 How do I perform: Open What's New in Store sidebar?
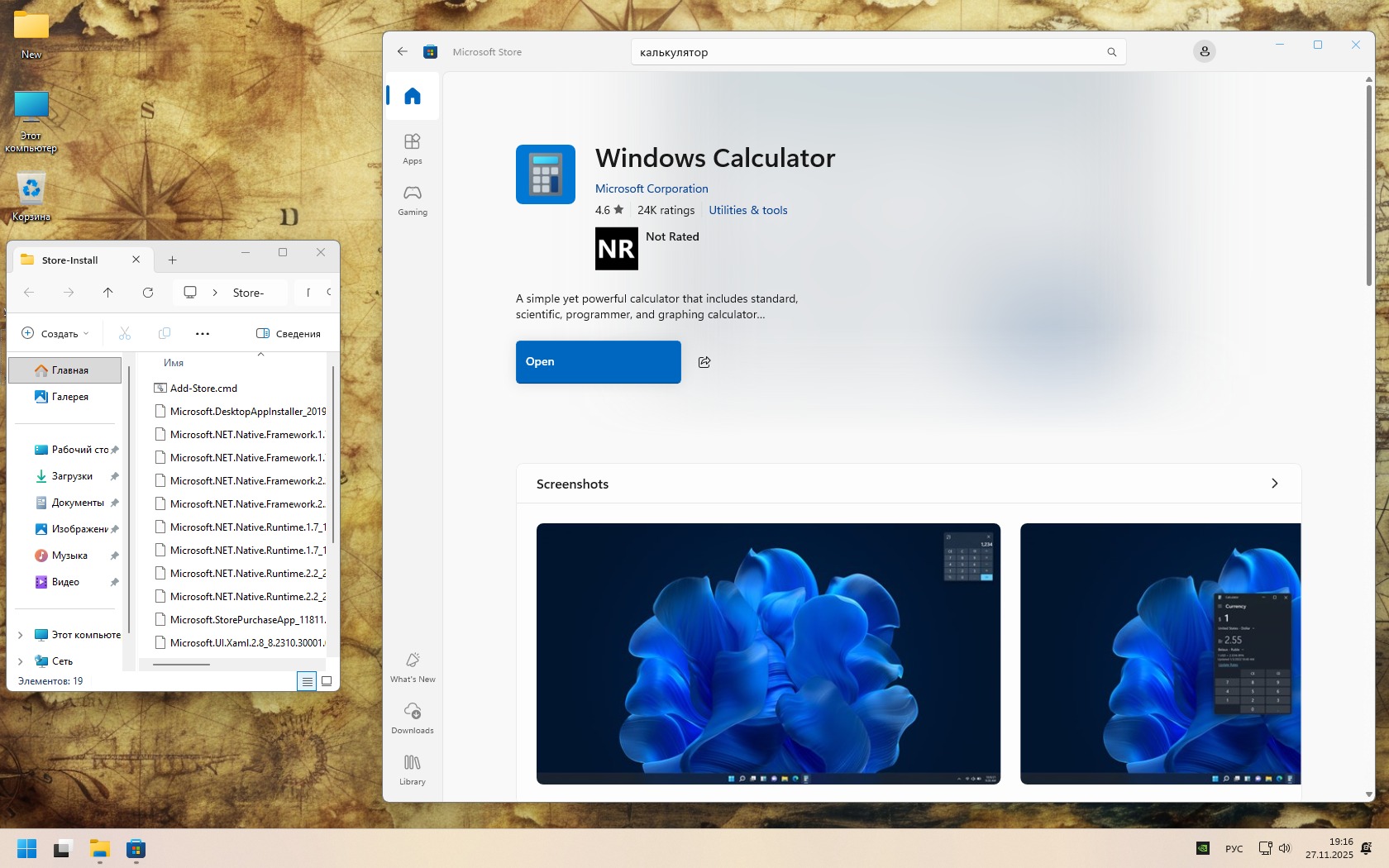413,666
